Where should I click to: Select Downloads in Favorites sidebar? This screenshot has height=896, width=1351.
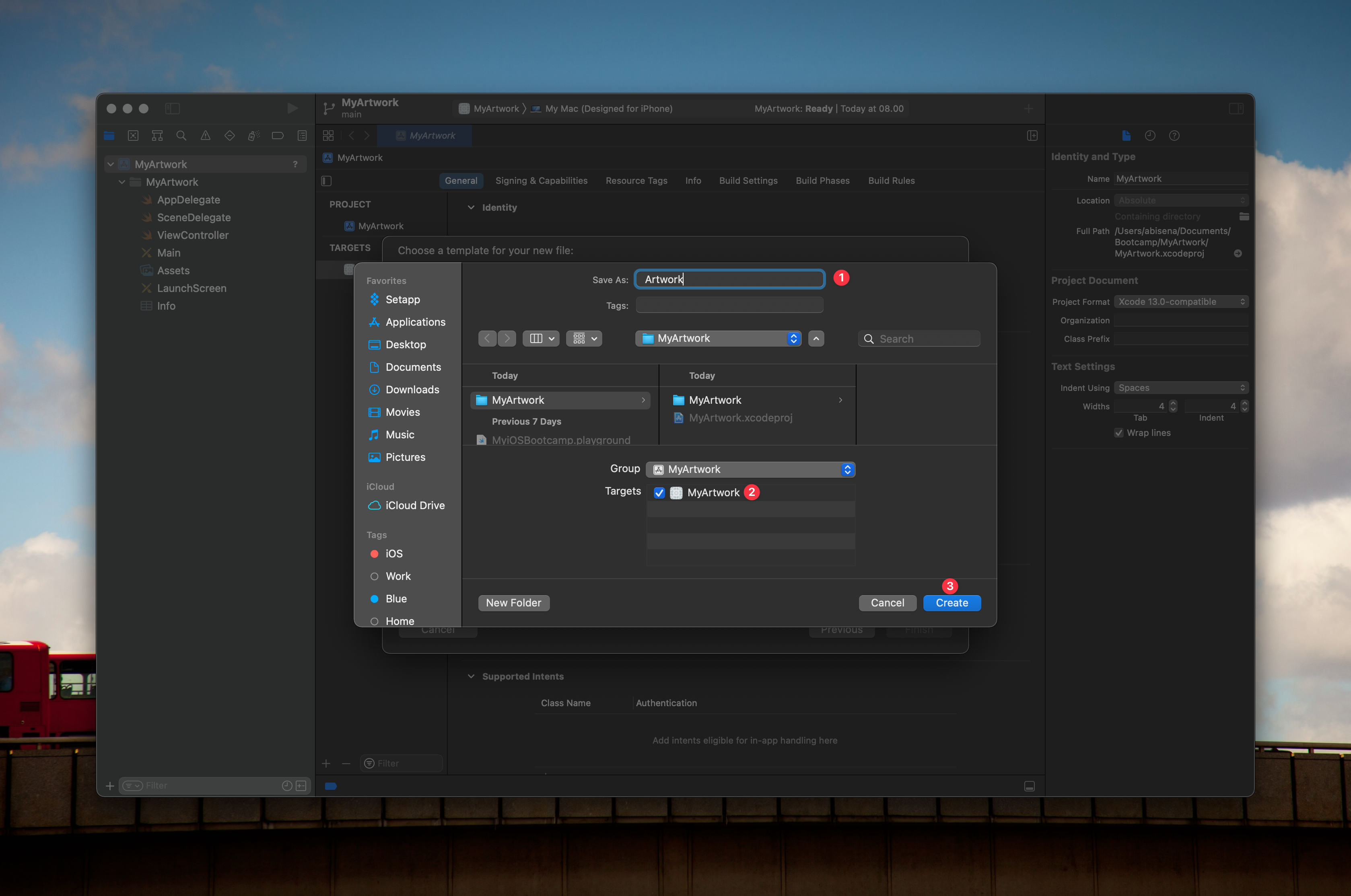[404, 390]
